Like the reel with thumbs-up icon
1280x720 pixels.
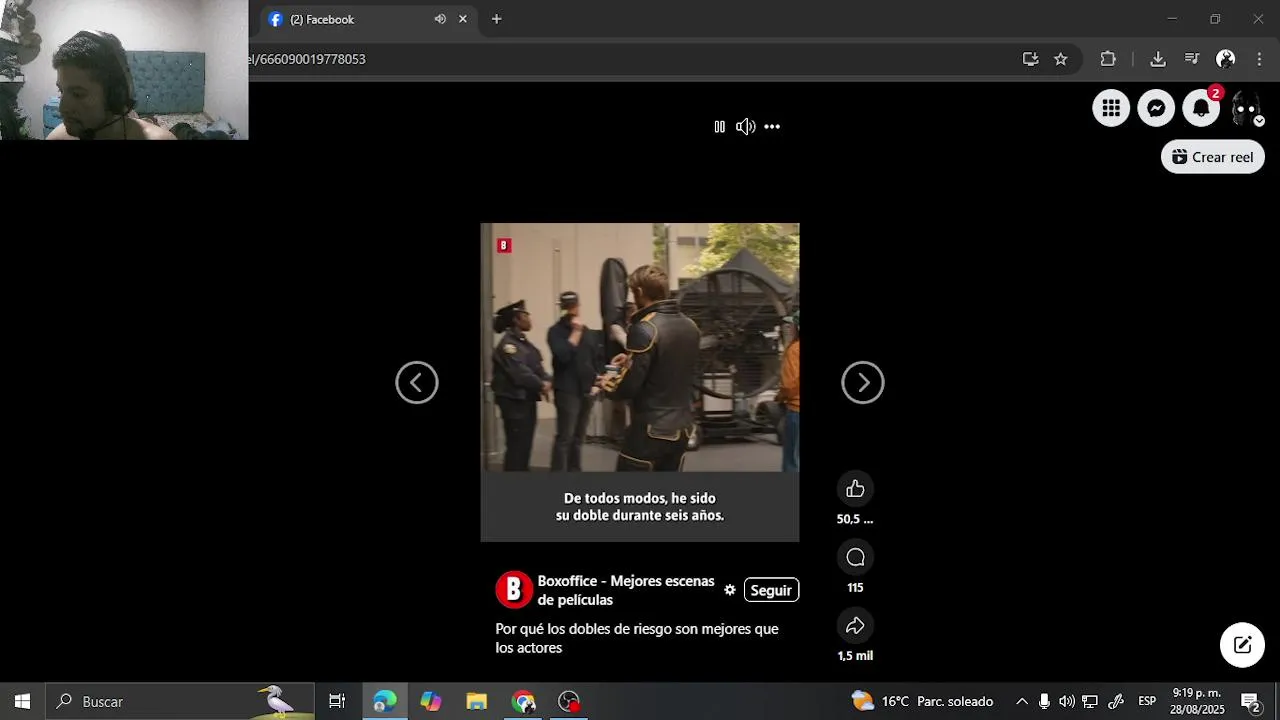coord(855,488)
